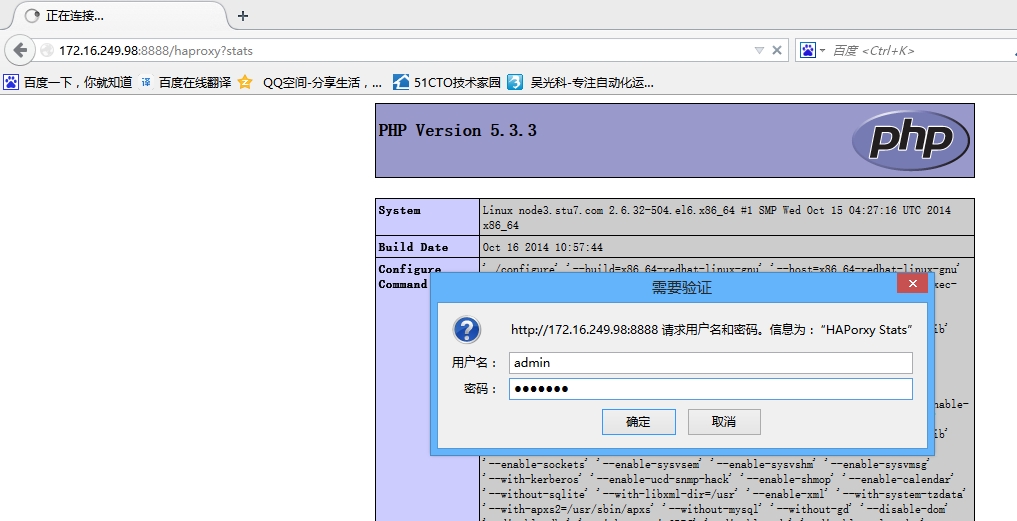Click the Build Date table label
The width and height of the screenshot is (1017, 521).
[x=413, y=247]
